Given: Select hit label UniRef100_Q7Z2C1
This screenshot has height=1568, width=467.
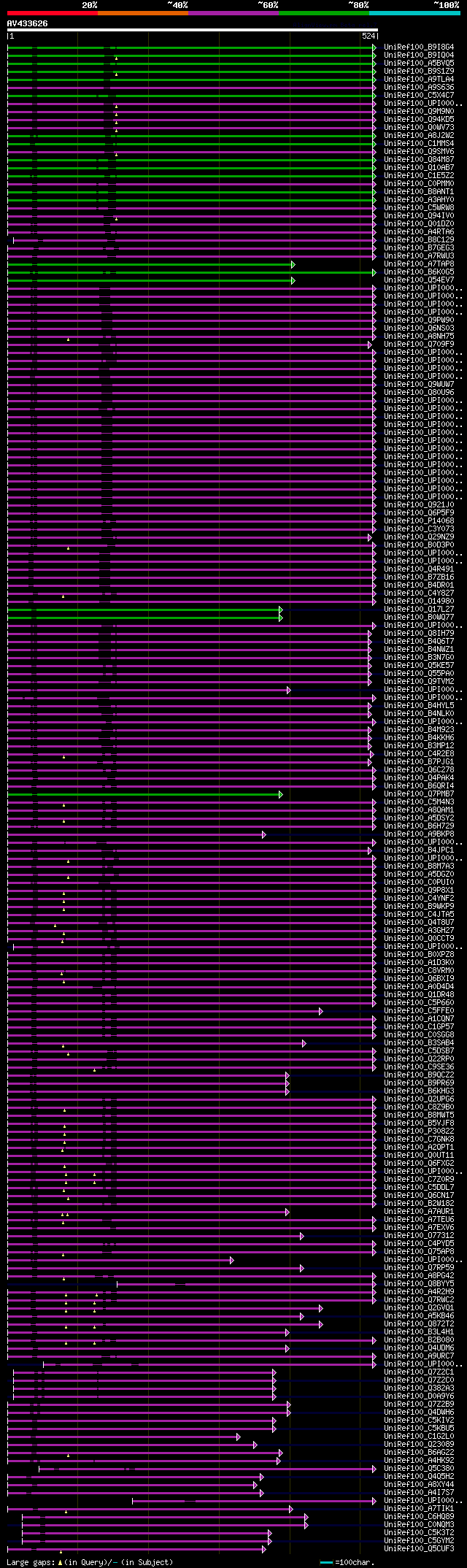Looking at the screenshot, I should point(419,1372).
